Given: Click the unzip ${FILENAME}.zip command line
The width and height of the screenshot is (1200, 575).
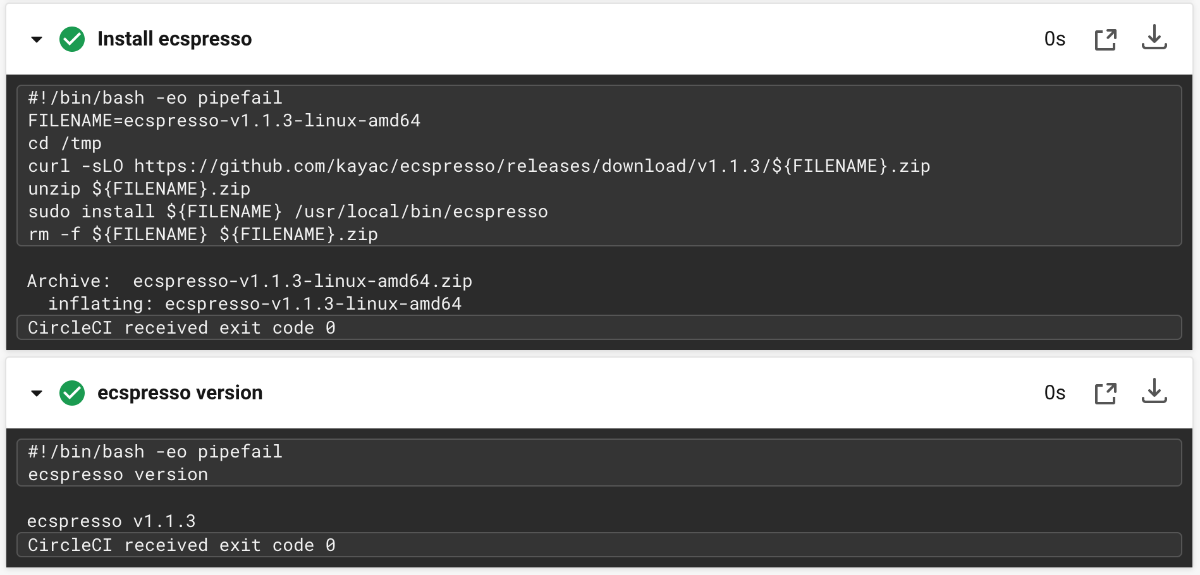Looking at the screenshot, I should [139, 189].
